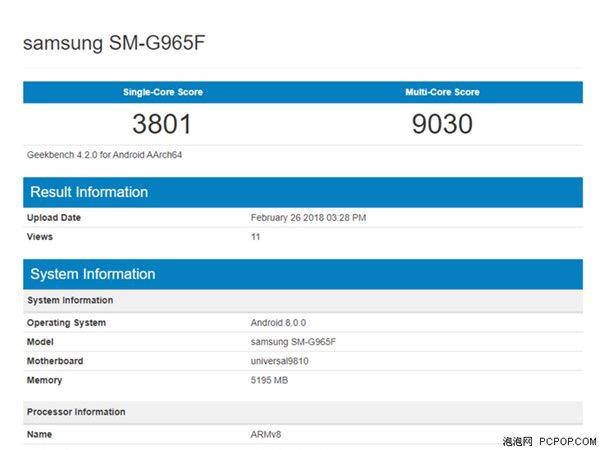Screen dimensions: 600x450
Task: Click the Result Information section header
Action: click(303, 192)
